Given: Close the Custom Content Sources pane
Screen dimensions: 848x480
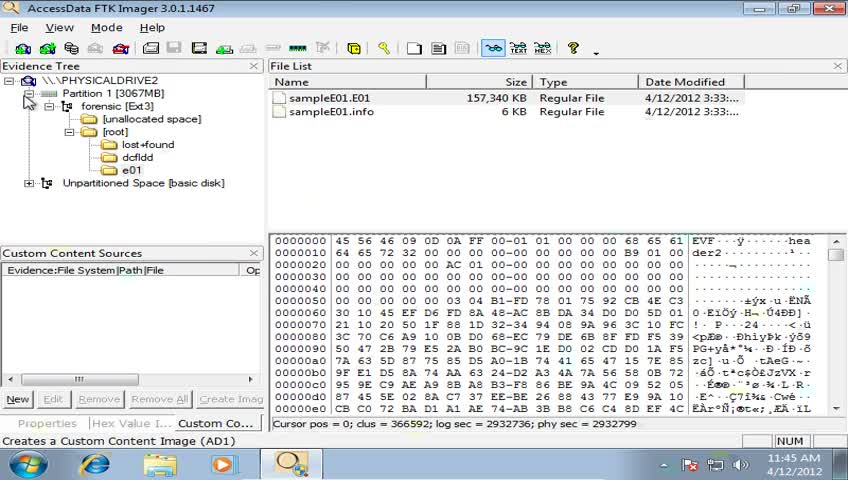Looking at the screenshot, I should [x=254, y=253].
